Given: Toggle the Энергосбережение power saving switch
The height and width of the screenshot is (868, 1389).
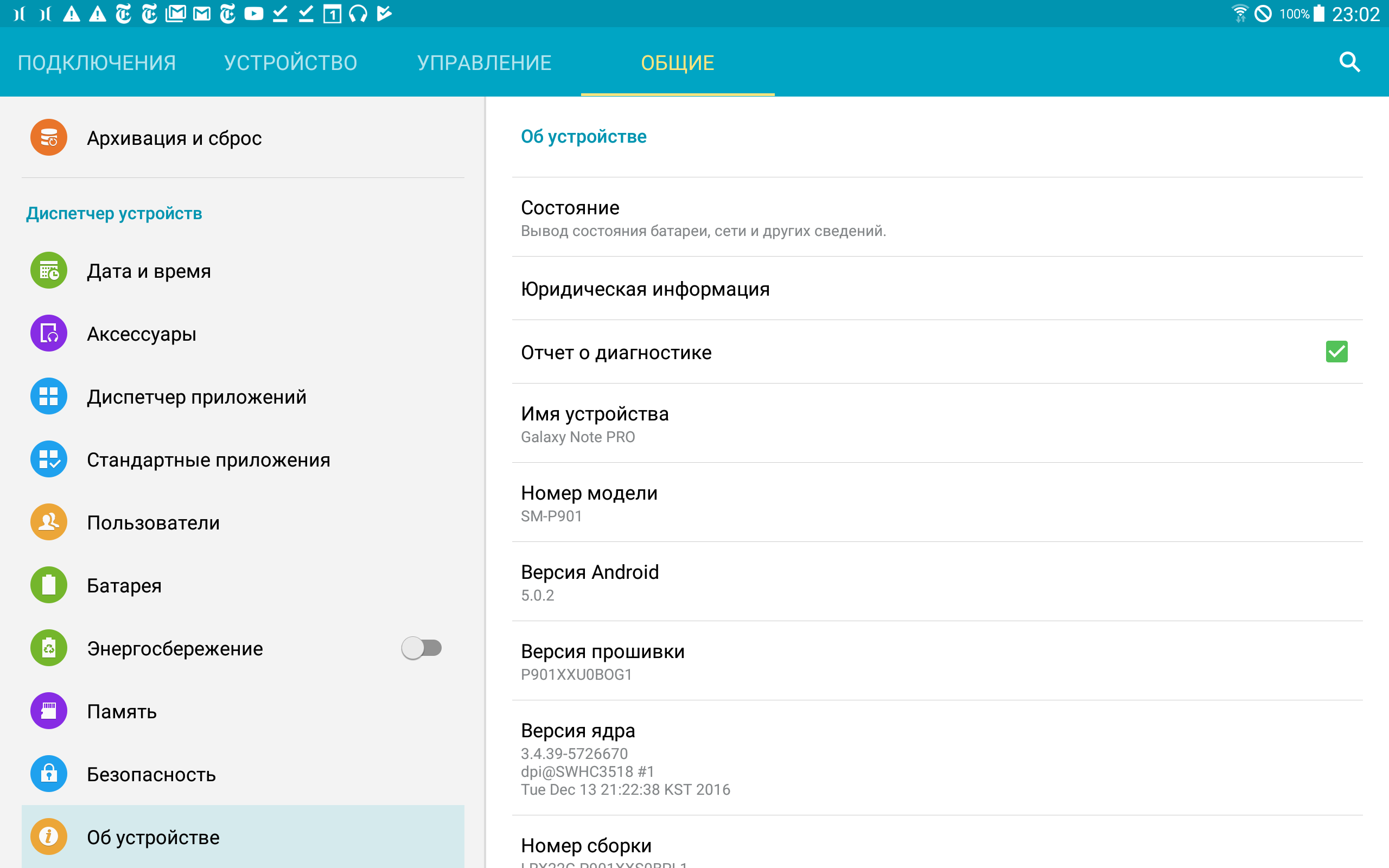Looking at the screenshot, I should [x=422, y=648].
